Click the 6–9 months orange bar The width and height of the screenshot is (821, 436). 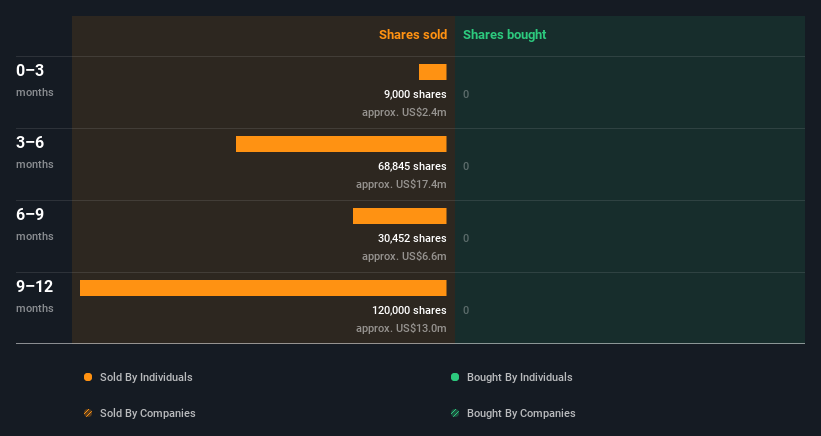(x=400, y=216)
